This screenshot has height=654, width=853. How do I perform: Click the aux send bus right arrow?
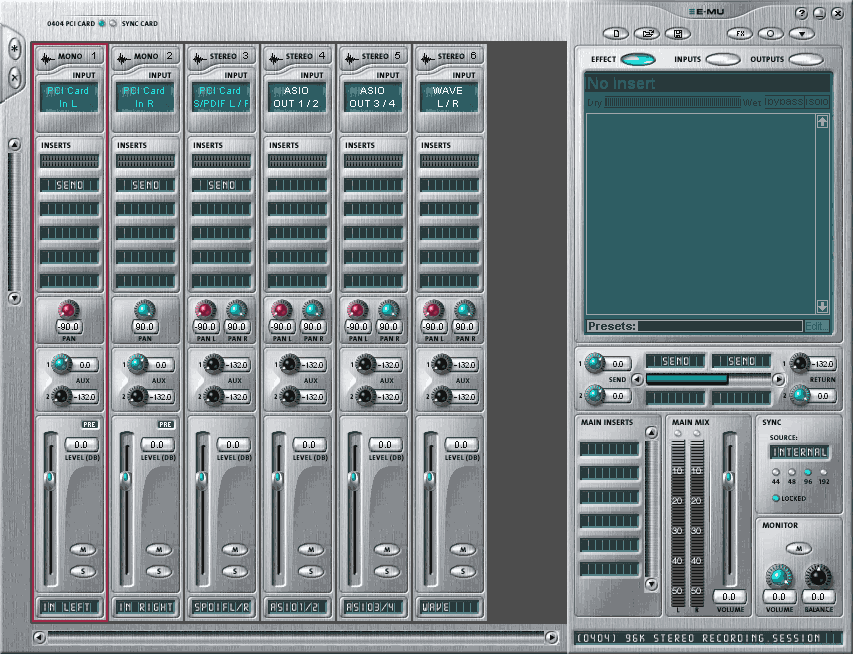tap(778, 379)
